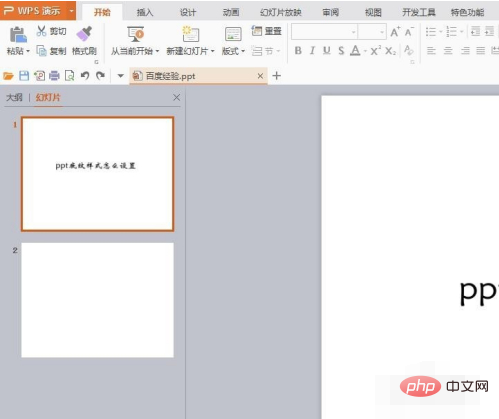
Task: Switch to the Insert (插入) ribbon tab
Action: pyautogui.click(x=145, y=13)
